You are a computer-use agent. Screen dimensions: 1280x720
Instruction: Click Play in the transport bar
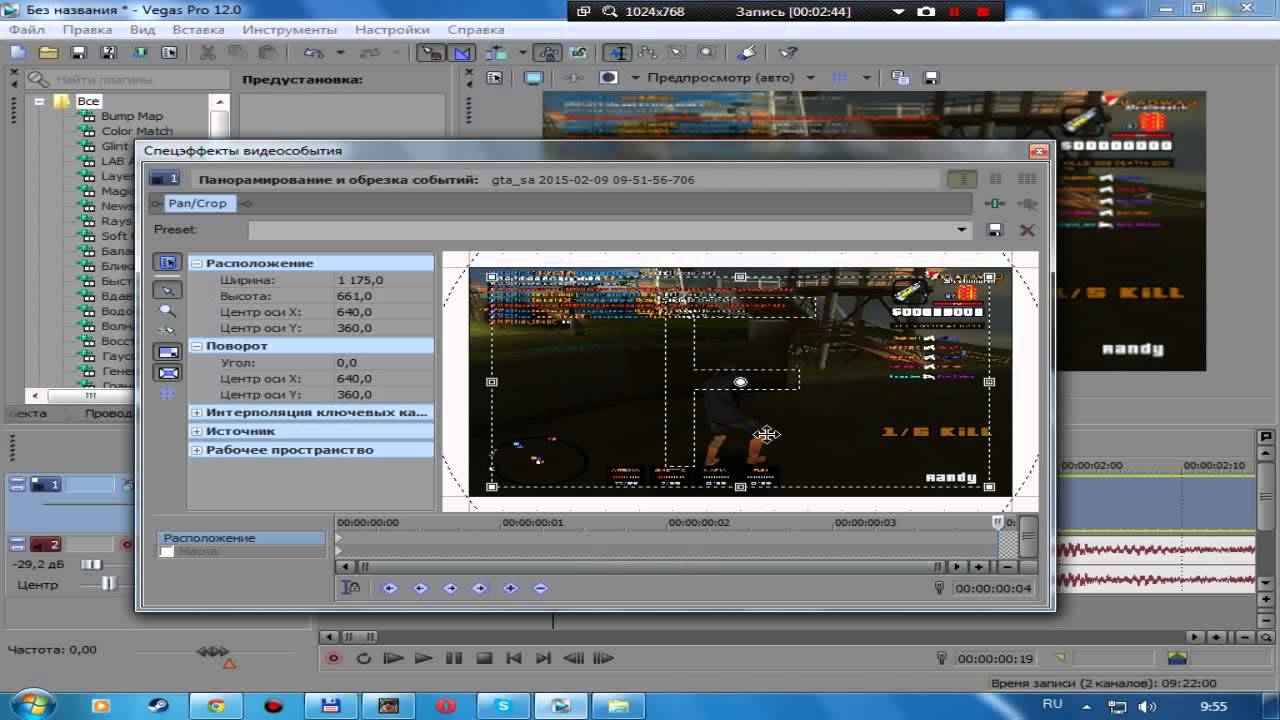(423, 658)
